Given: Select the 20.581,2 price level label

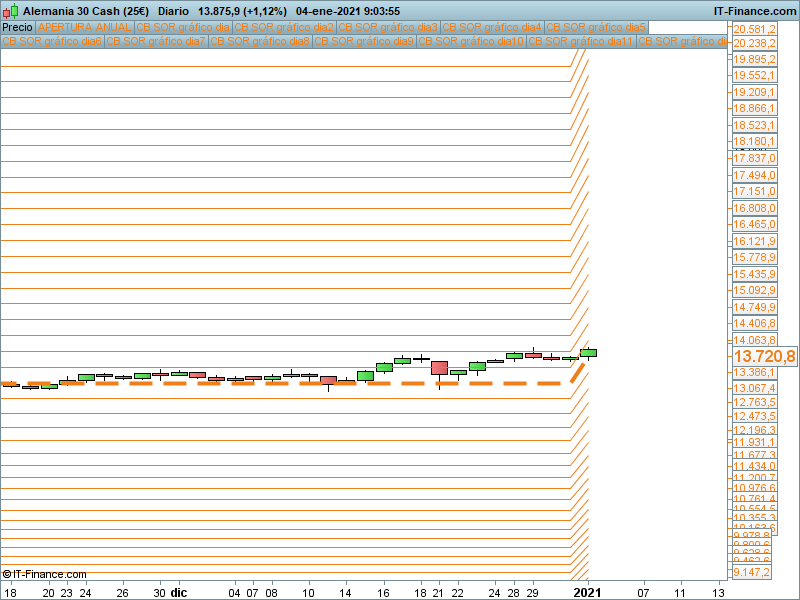Looking at the screenshot, I should point(755,30).
